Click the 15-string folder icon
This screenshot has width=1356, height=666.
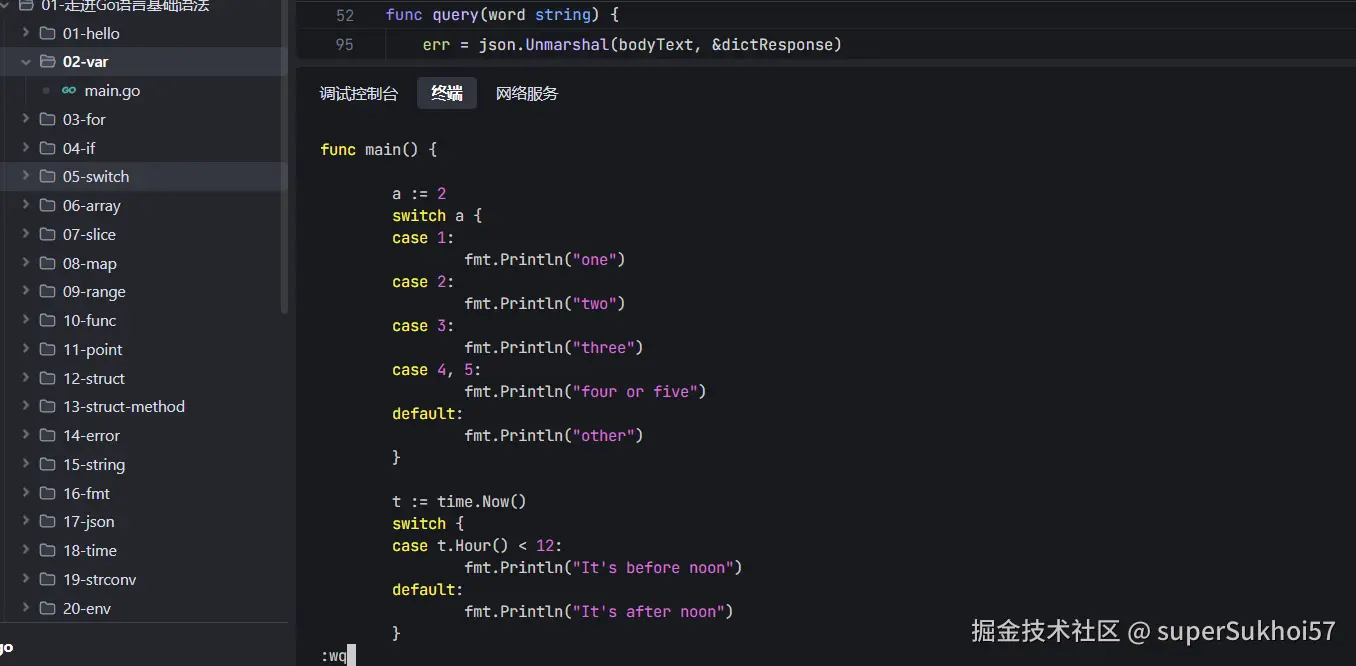[47, 464]
